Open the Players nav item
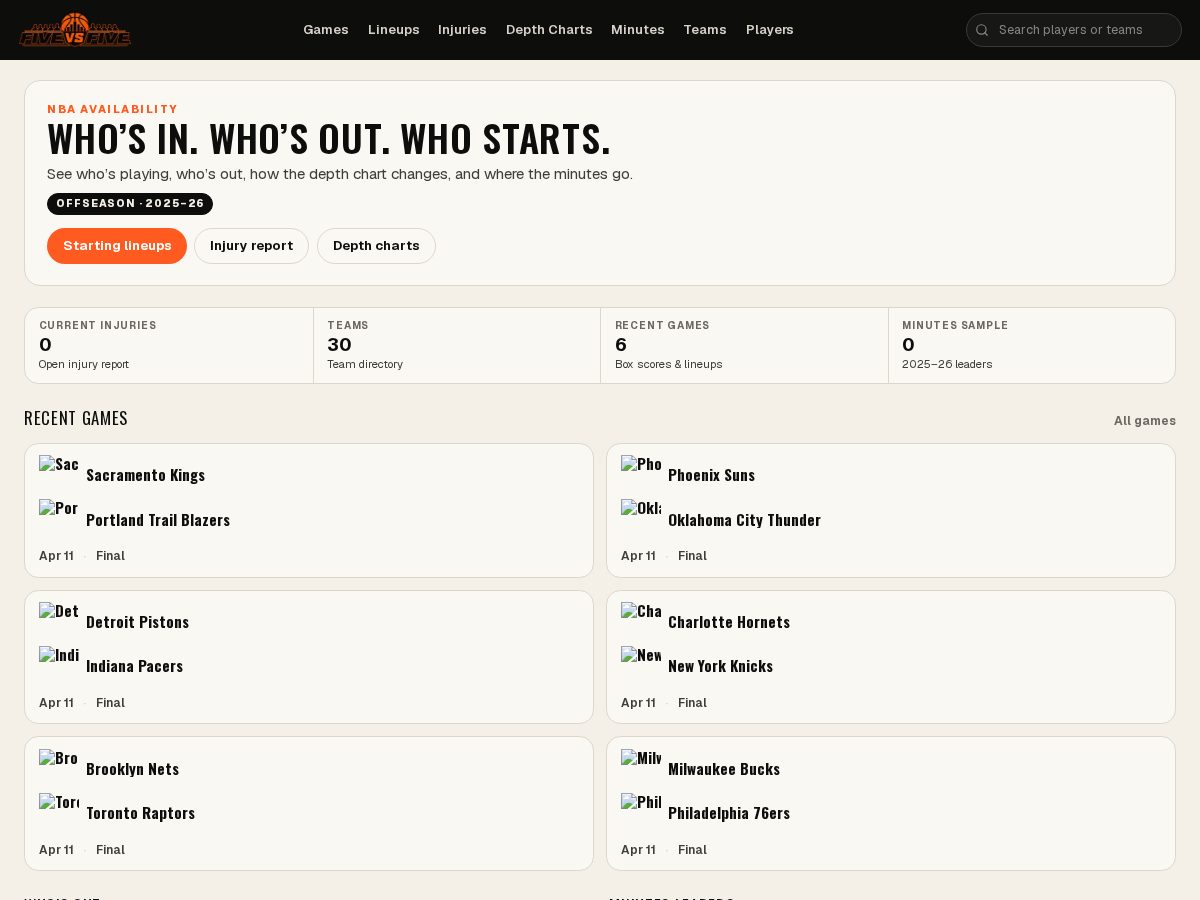This screenshot has height=900, width=1200. pos(770,30)
